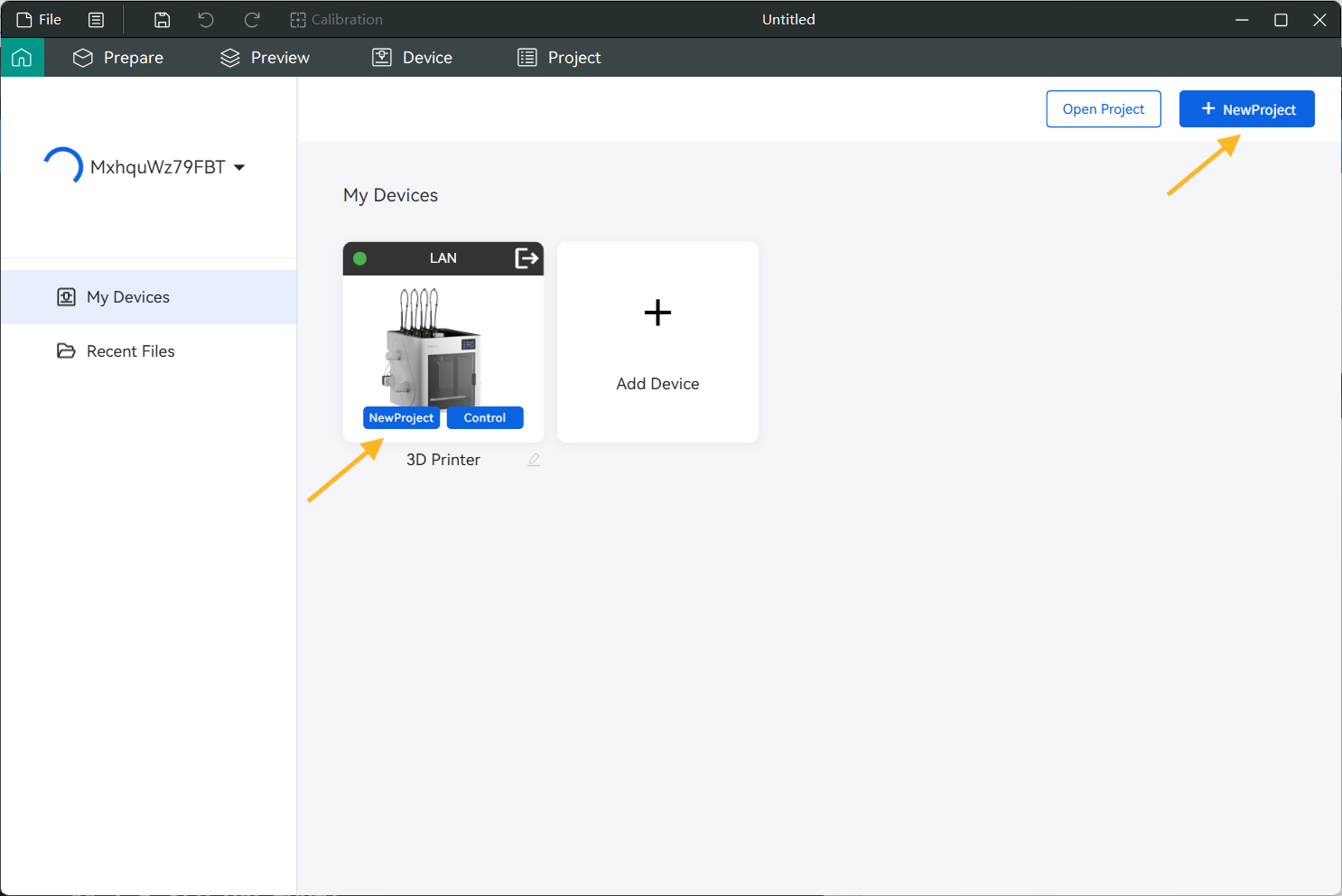Switch to the Preview tab

tap(265, 58)
